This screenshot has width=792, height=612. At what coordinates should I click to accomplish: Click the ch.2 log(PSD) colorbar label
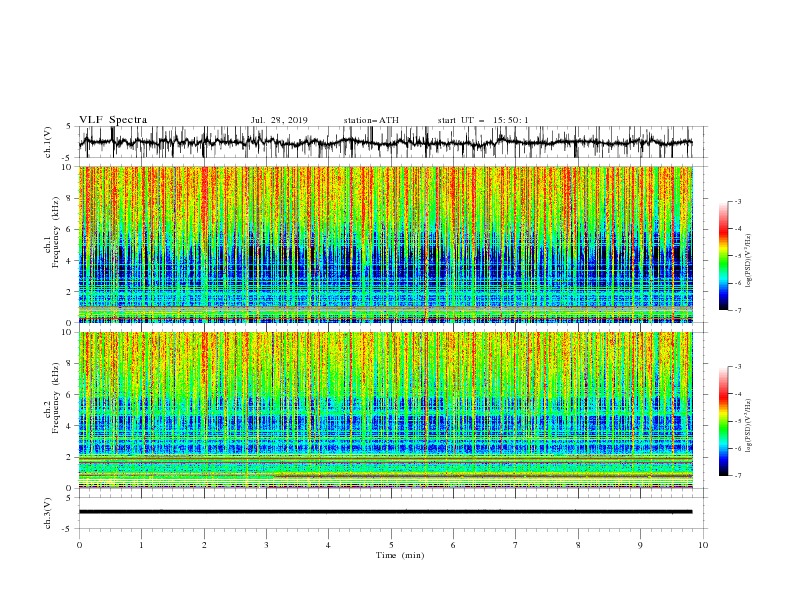tap(748, 426)
